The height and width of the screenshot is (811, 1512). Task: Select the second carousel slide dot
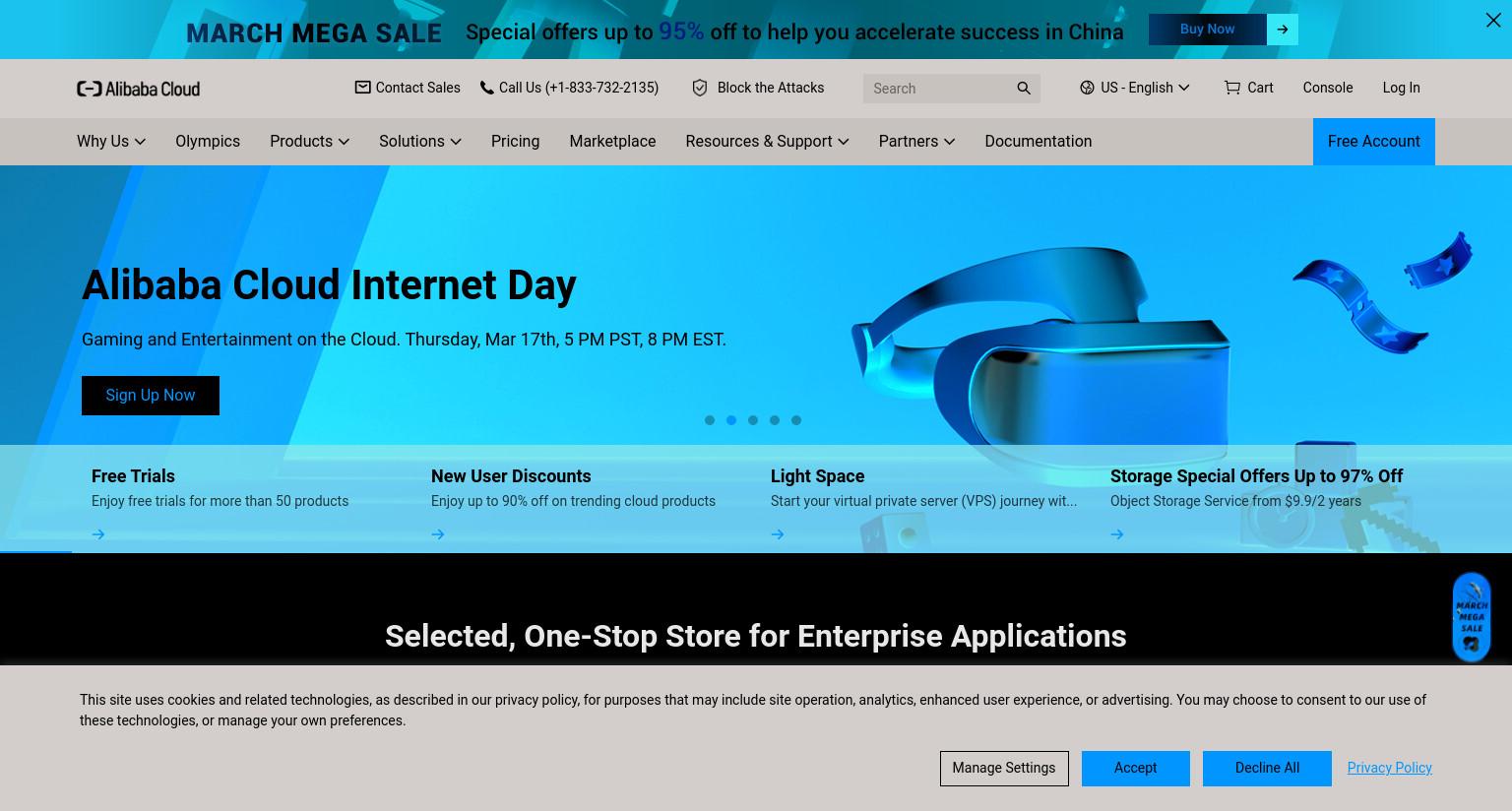731,420
